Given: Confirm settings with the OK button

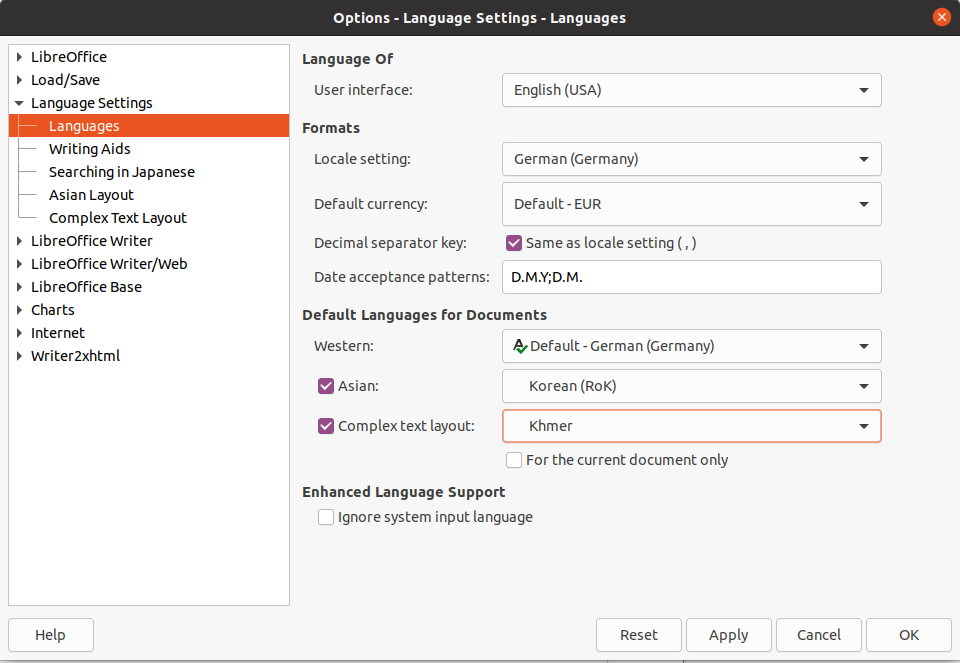Looking at the screenshot, I should point(909,635).
